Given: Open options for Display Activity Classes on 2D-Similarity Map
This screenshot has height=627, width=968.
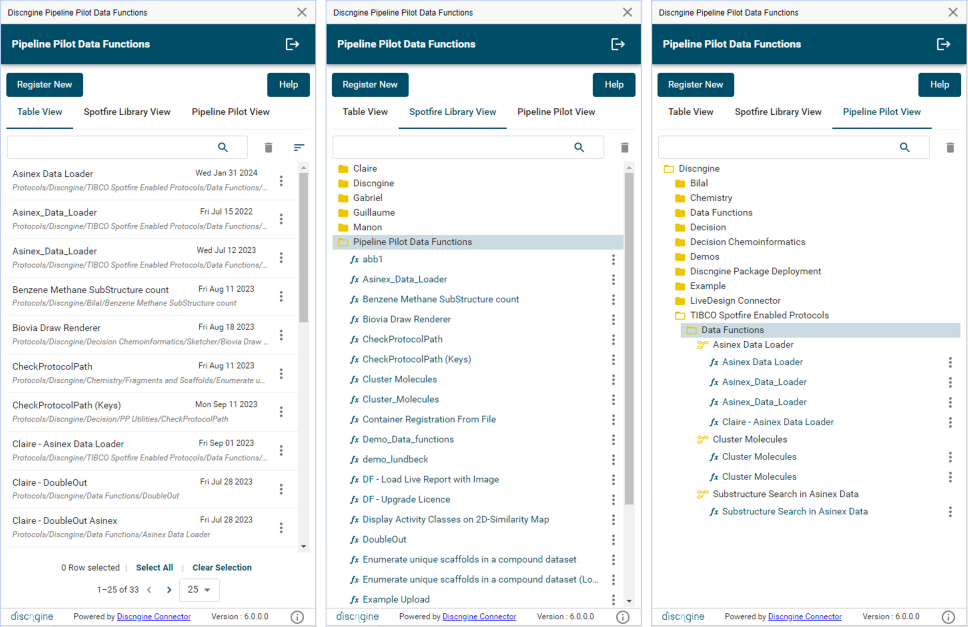Looking at the screenshot, I should click(x=613, y=520).
